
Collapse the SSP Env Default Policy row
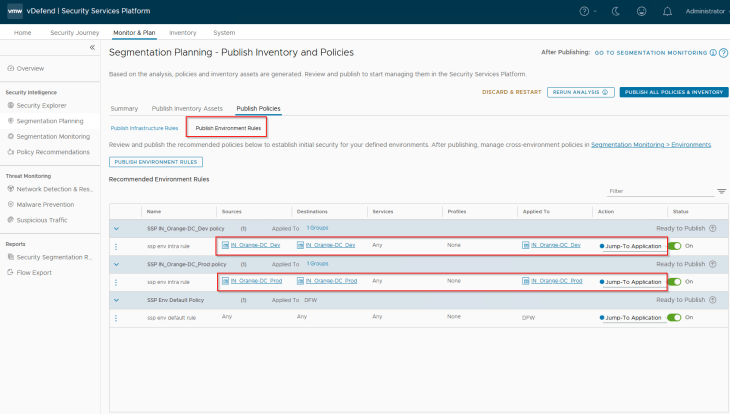pos(116,299)
